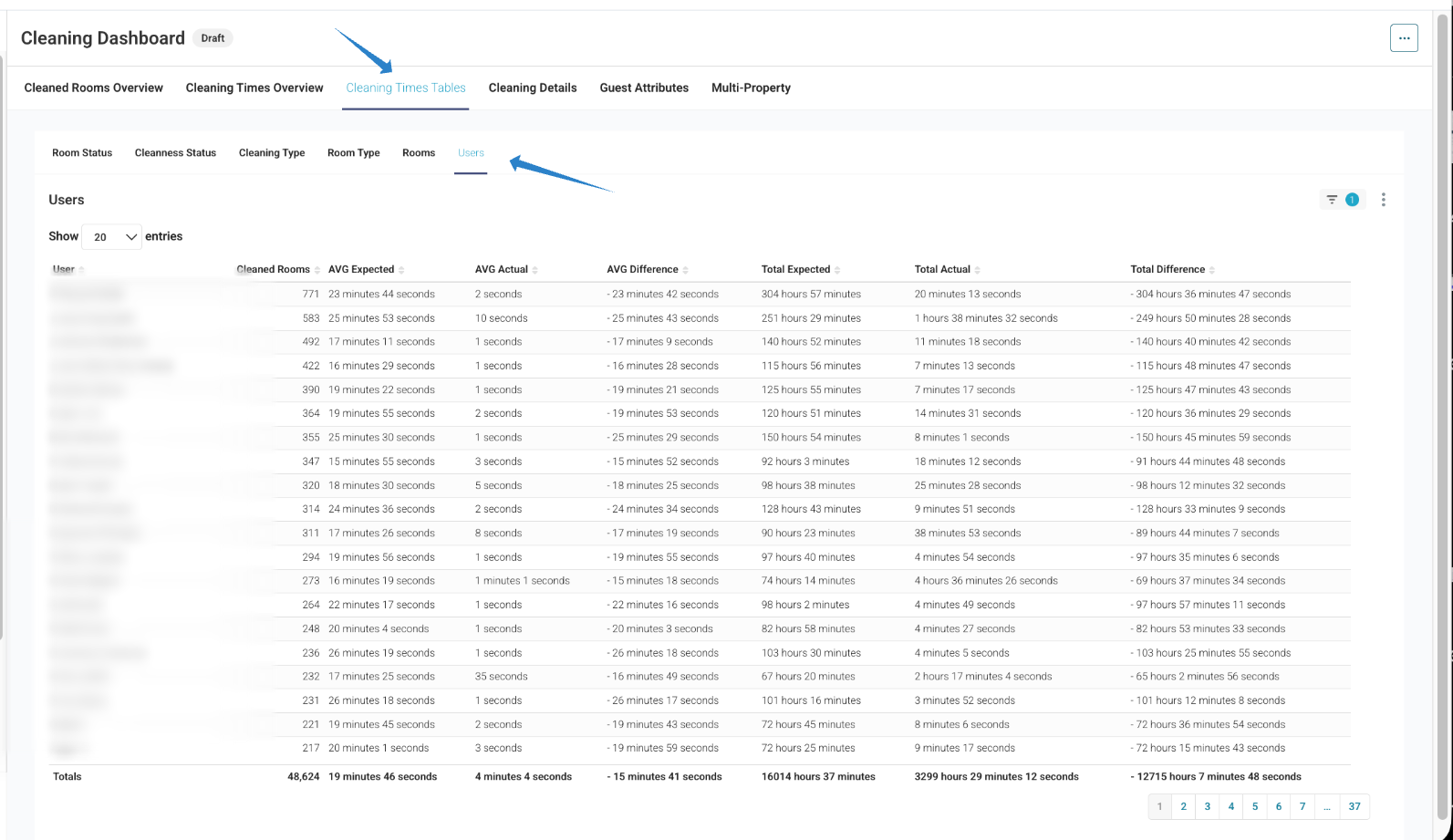1453x840 pixels.
Task: Click the sort arrows beside AVG Difference
Action: pyautogui.click(x=686, y=270)
